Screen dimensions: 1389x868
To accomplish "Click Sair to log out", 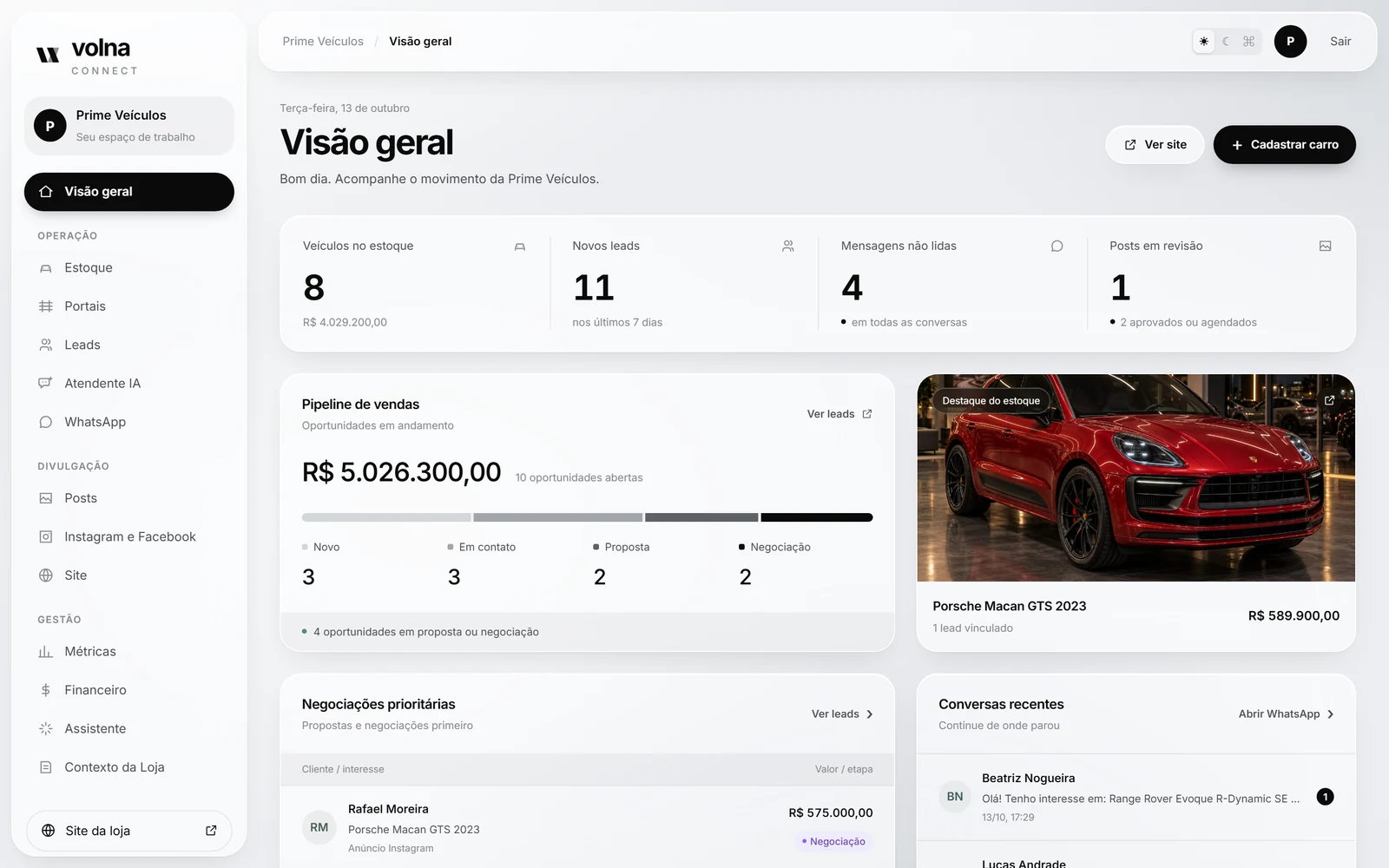I will coord(1340,42).
